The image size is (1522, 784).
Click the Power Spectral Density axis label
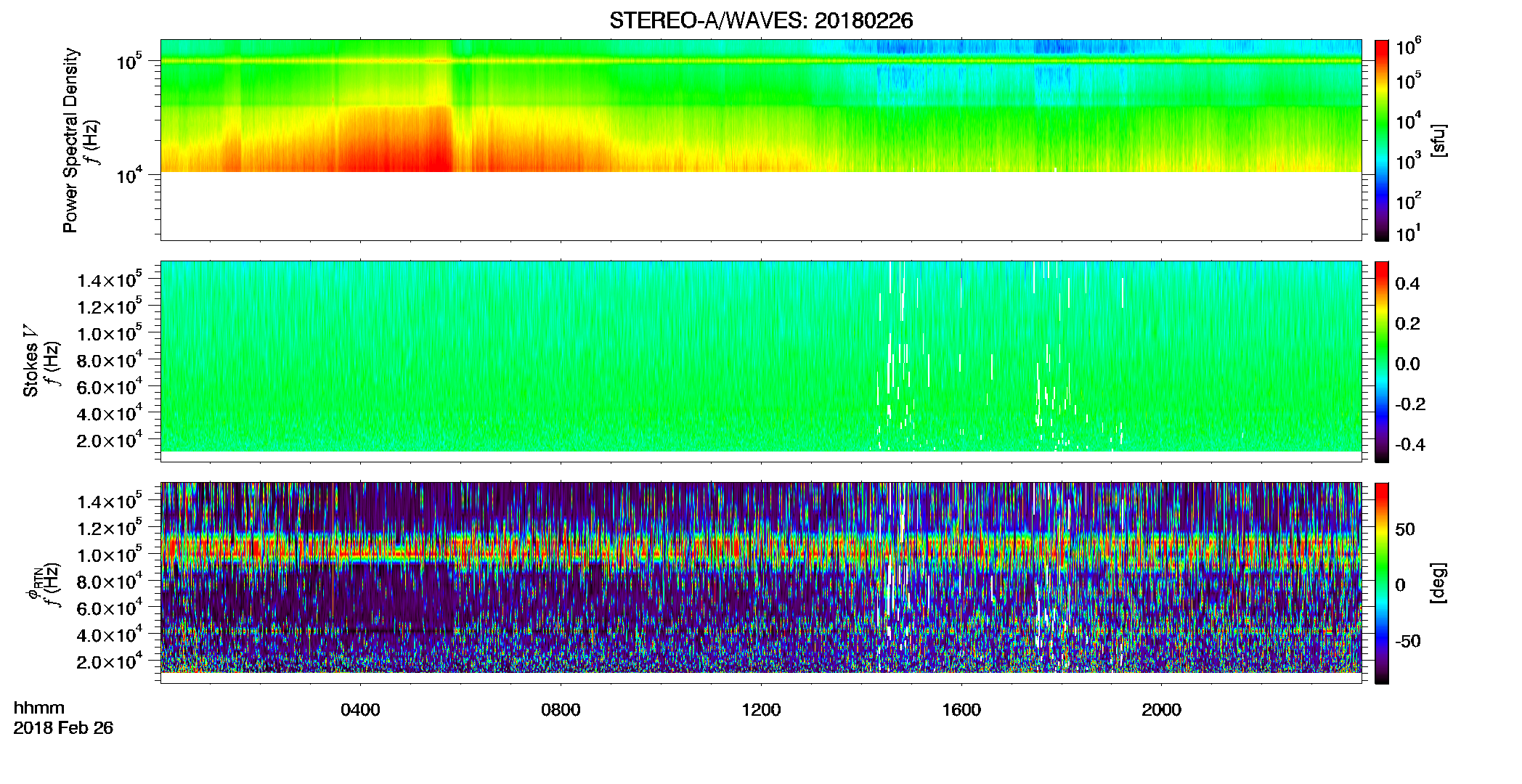(70, 140)
